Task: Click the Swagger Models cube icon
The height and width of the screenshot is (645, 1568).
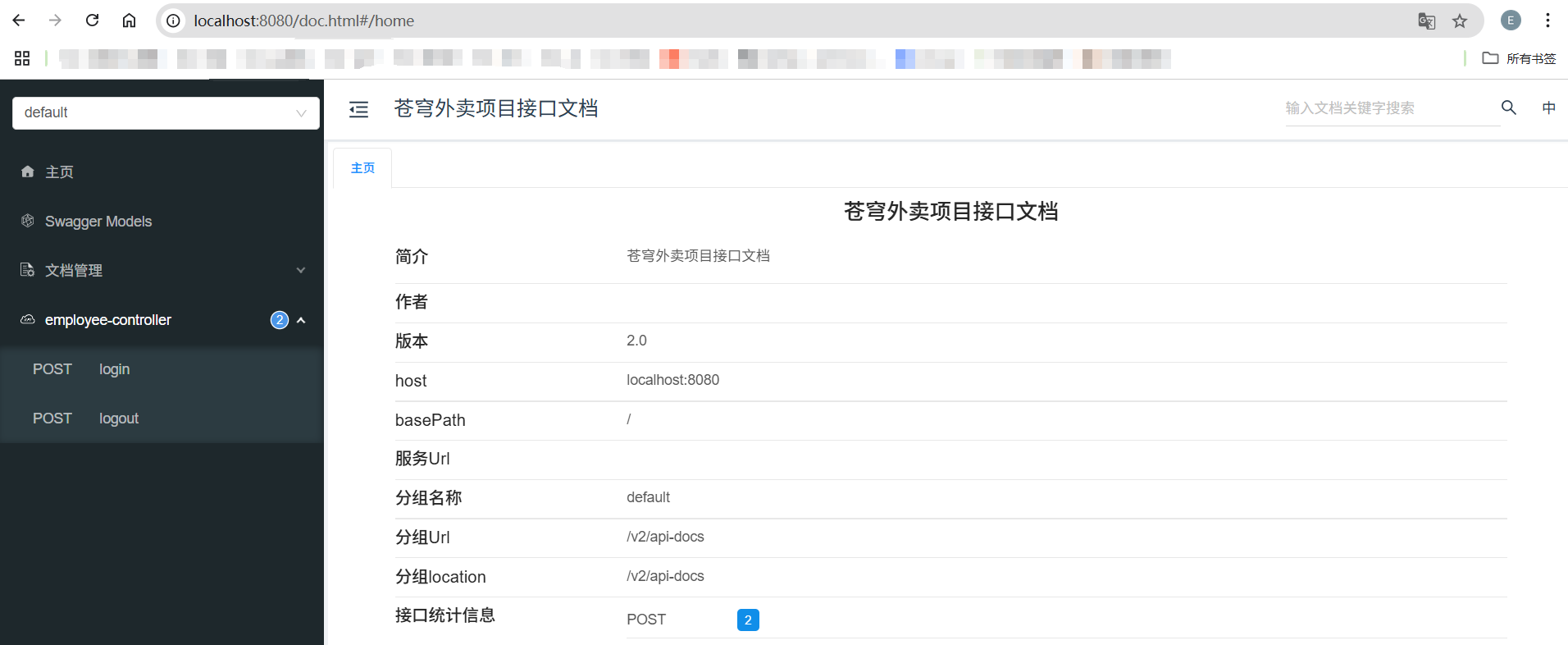Action: (x=28, y=221)
